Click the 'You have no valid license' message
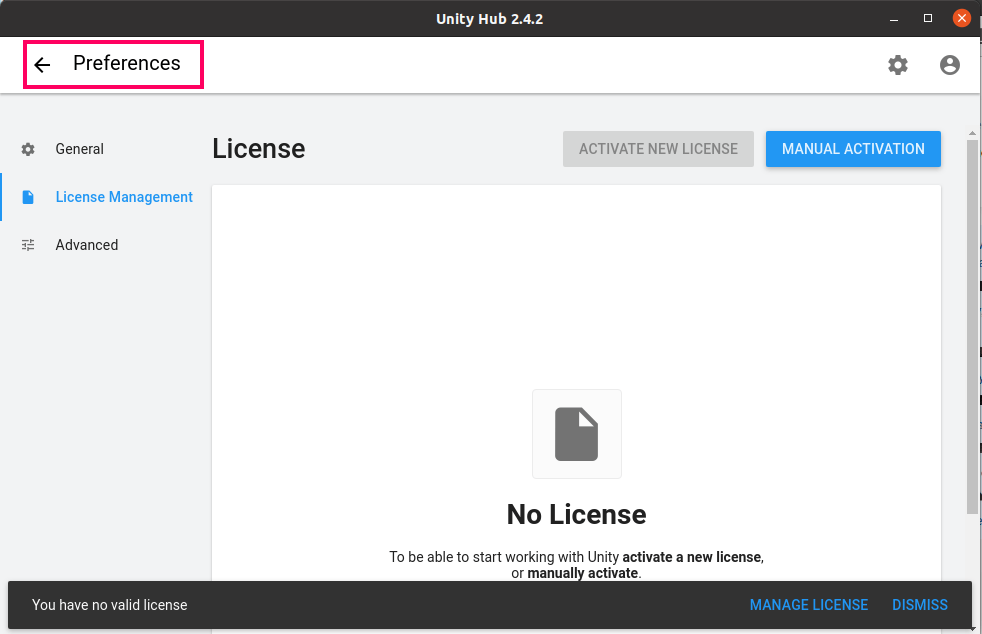 [x=110, y=605]
